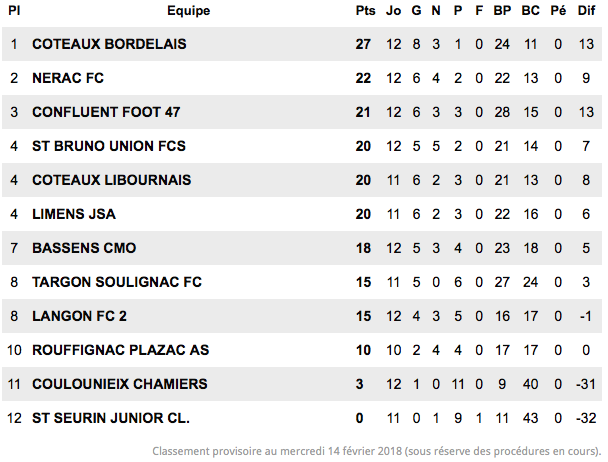The width and height of the screenshot is (608, 462).
Task: Select CONFLUENT FOOT 47 team
Action: click(106, 112)
